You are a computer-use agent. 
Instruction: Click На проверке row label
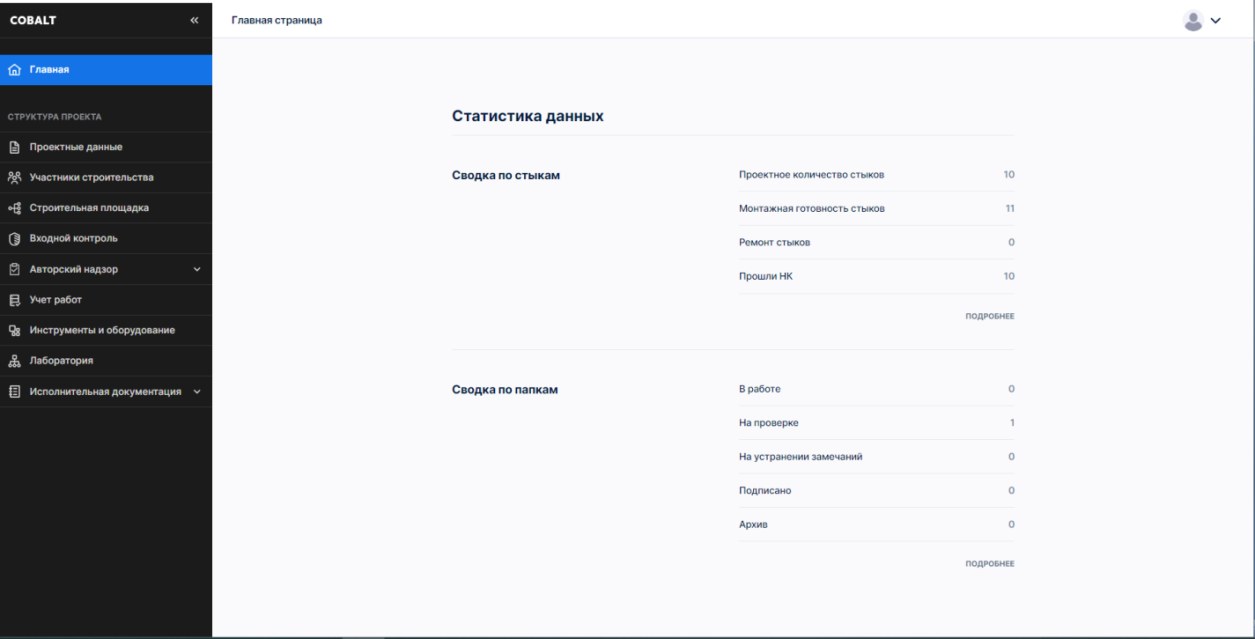coord(768,423)
